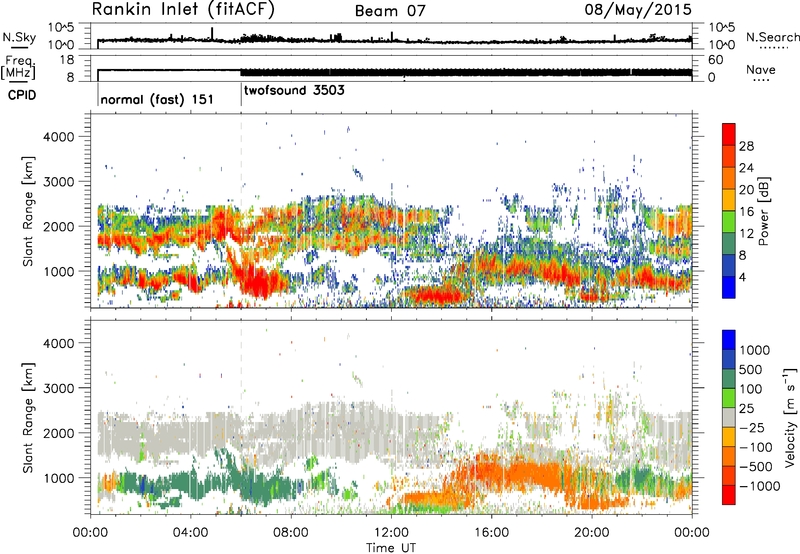Click the '500' tick on the Velocity scale
The height and width of the screenshot is (554, 800).
click(751, 370)
